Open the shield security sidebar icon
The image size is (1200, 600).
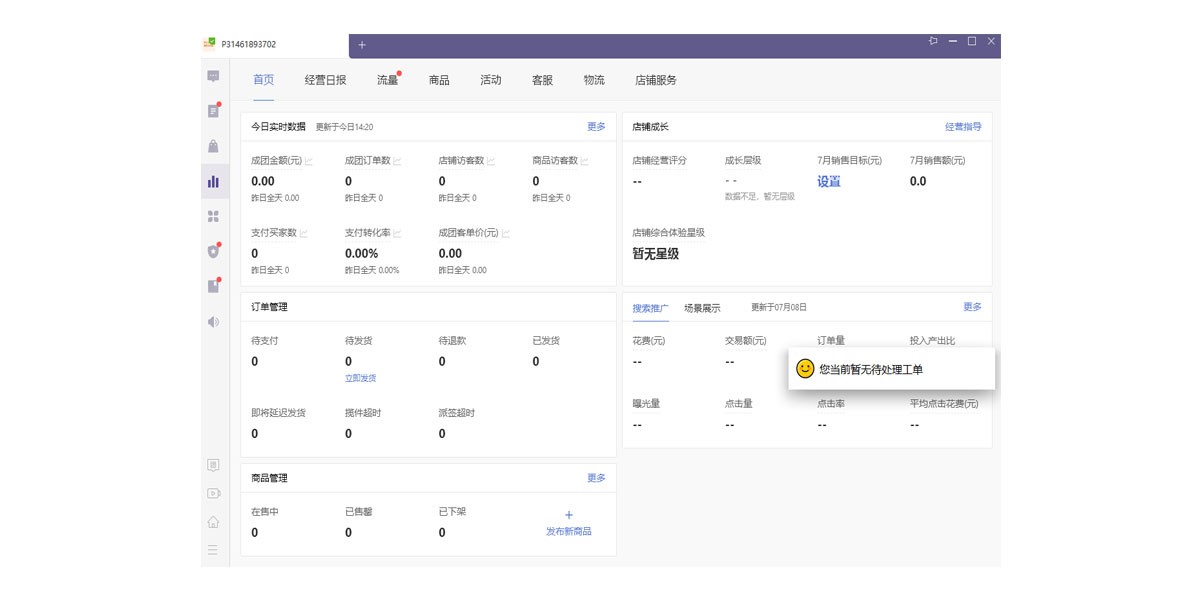pyautogui.click(x=213, y=251)
